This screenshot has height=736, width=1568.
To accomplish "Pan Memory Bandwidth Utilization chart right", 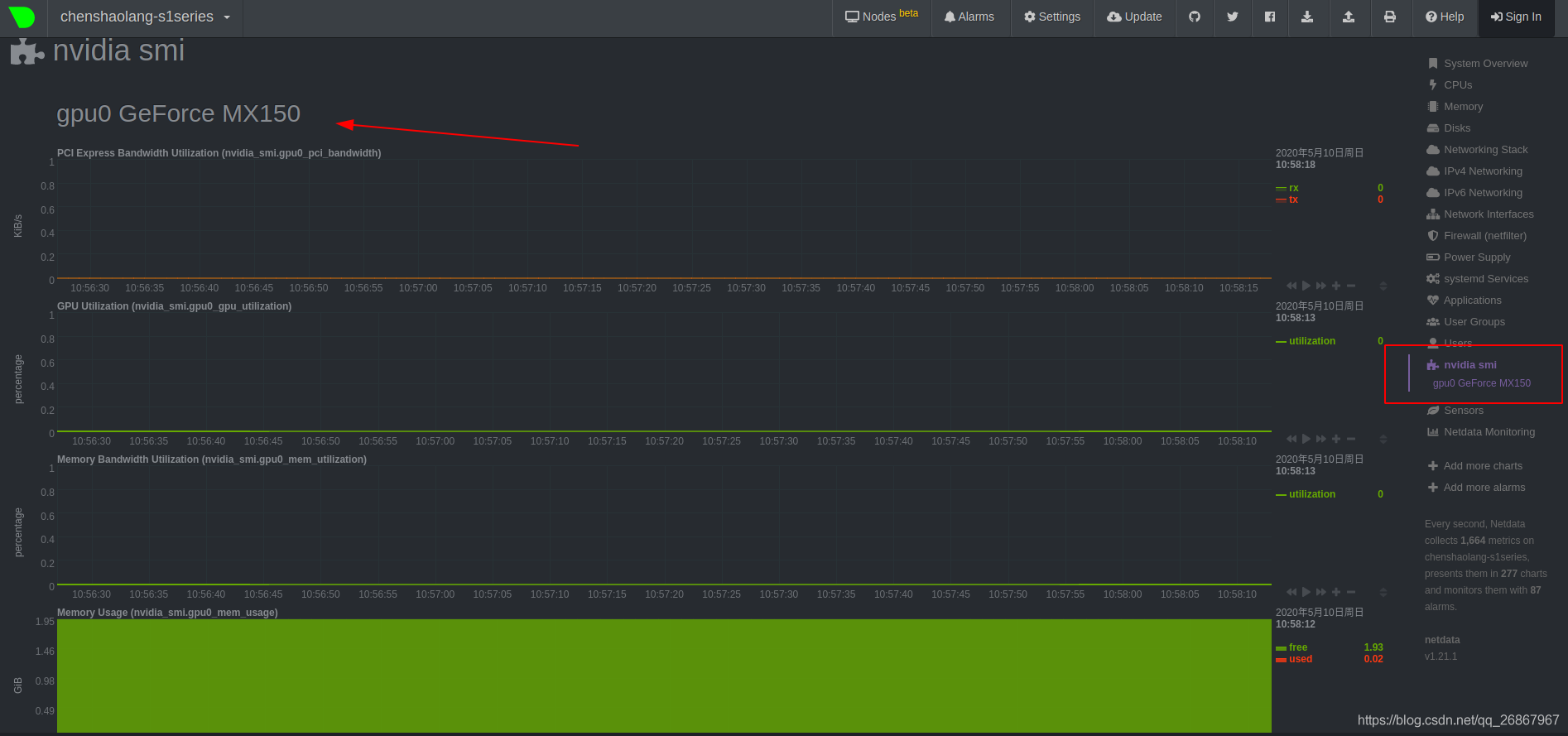I will point(1321,592).
